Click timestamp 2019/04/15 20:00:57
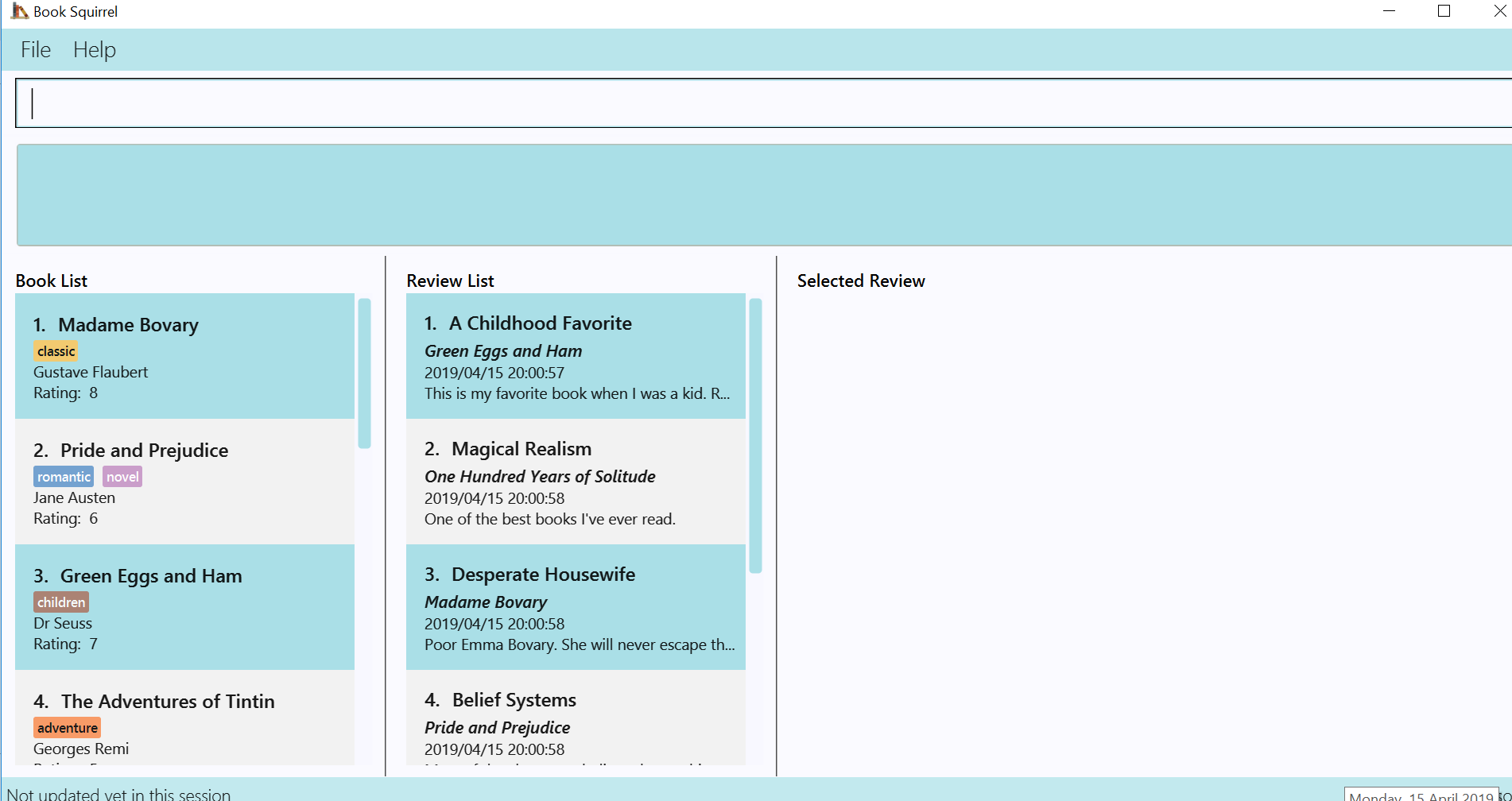This screenshot has height=801, width=1512. coord(494,373)
